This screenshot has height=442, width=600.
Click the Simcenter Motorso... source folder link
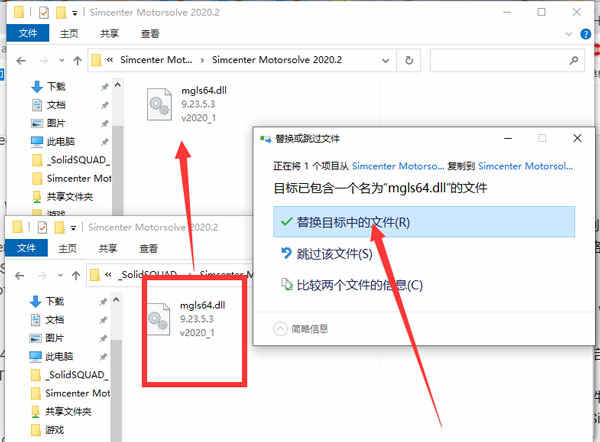coord(398,166)
